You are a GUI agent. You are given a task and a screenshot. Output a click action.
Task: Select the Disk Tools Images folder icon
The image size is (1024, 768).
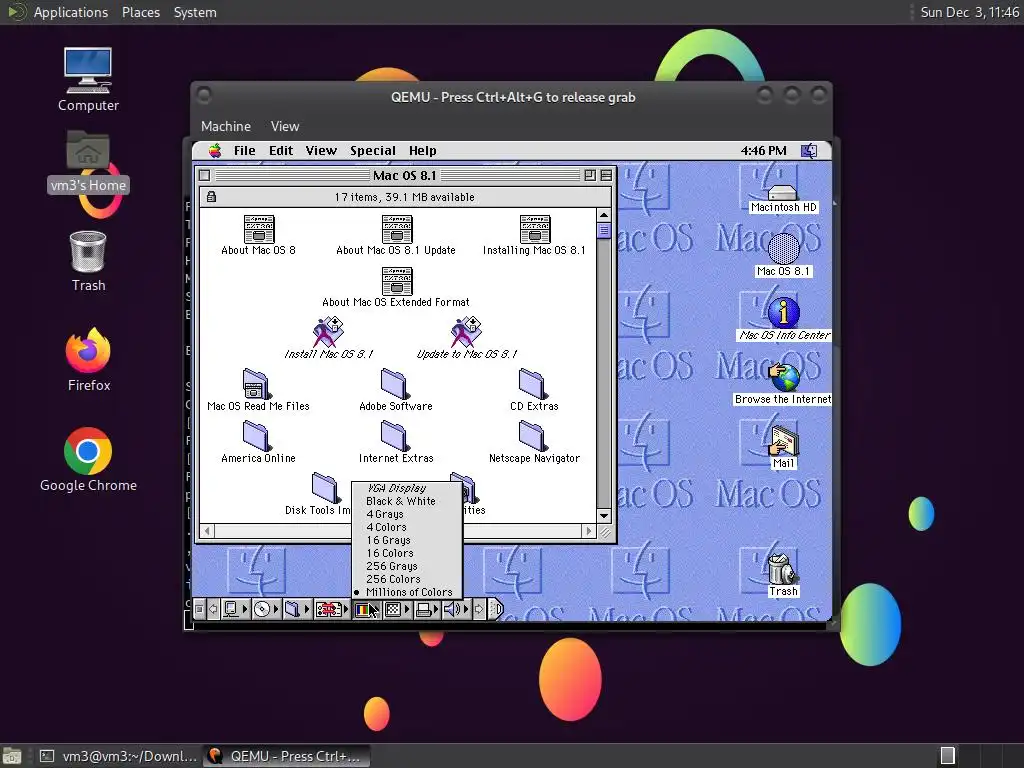point(325,488)
